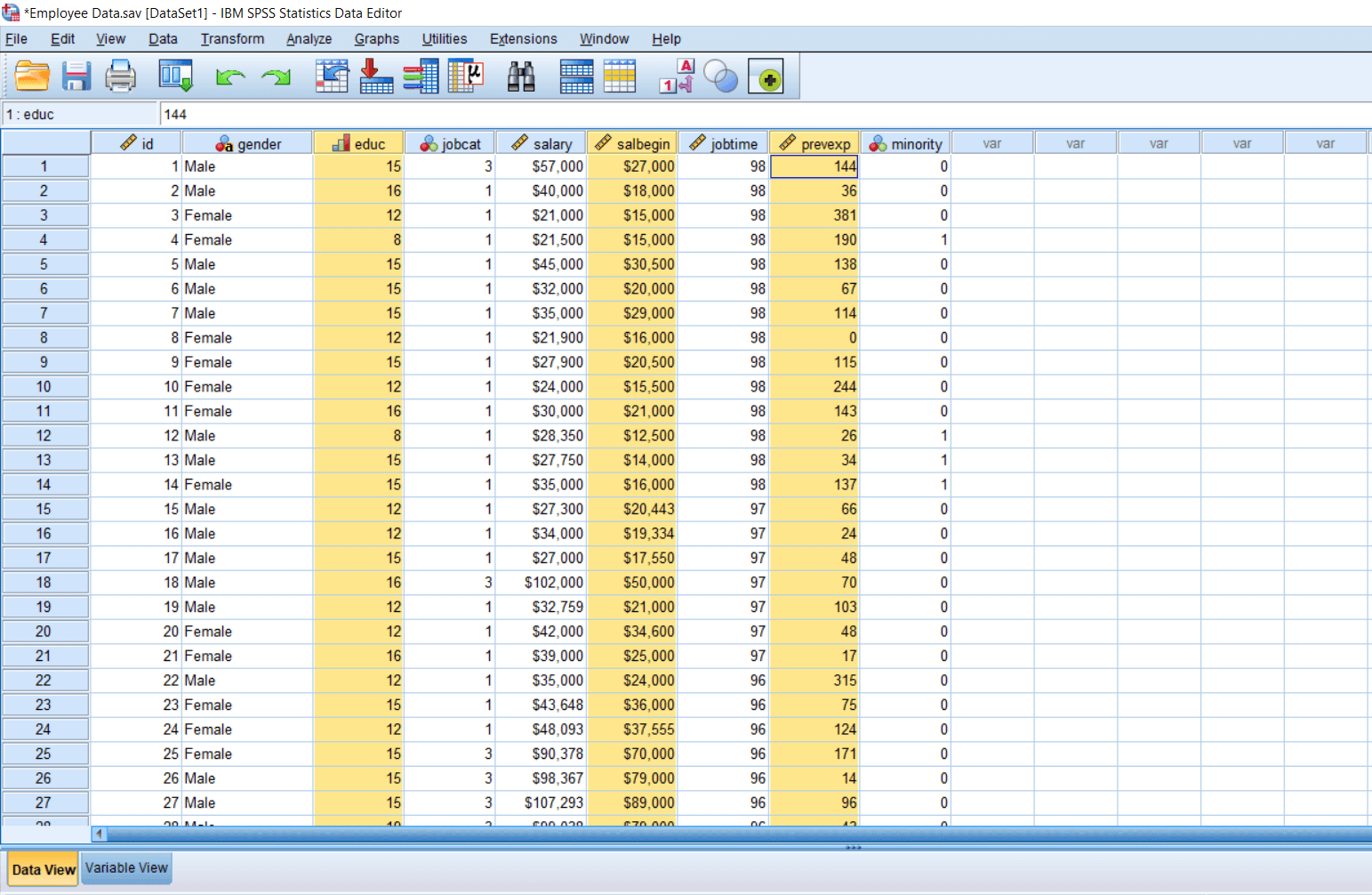The image size is (1372, 895).
Task: Click the Print icon
Action: coord(120,77)
